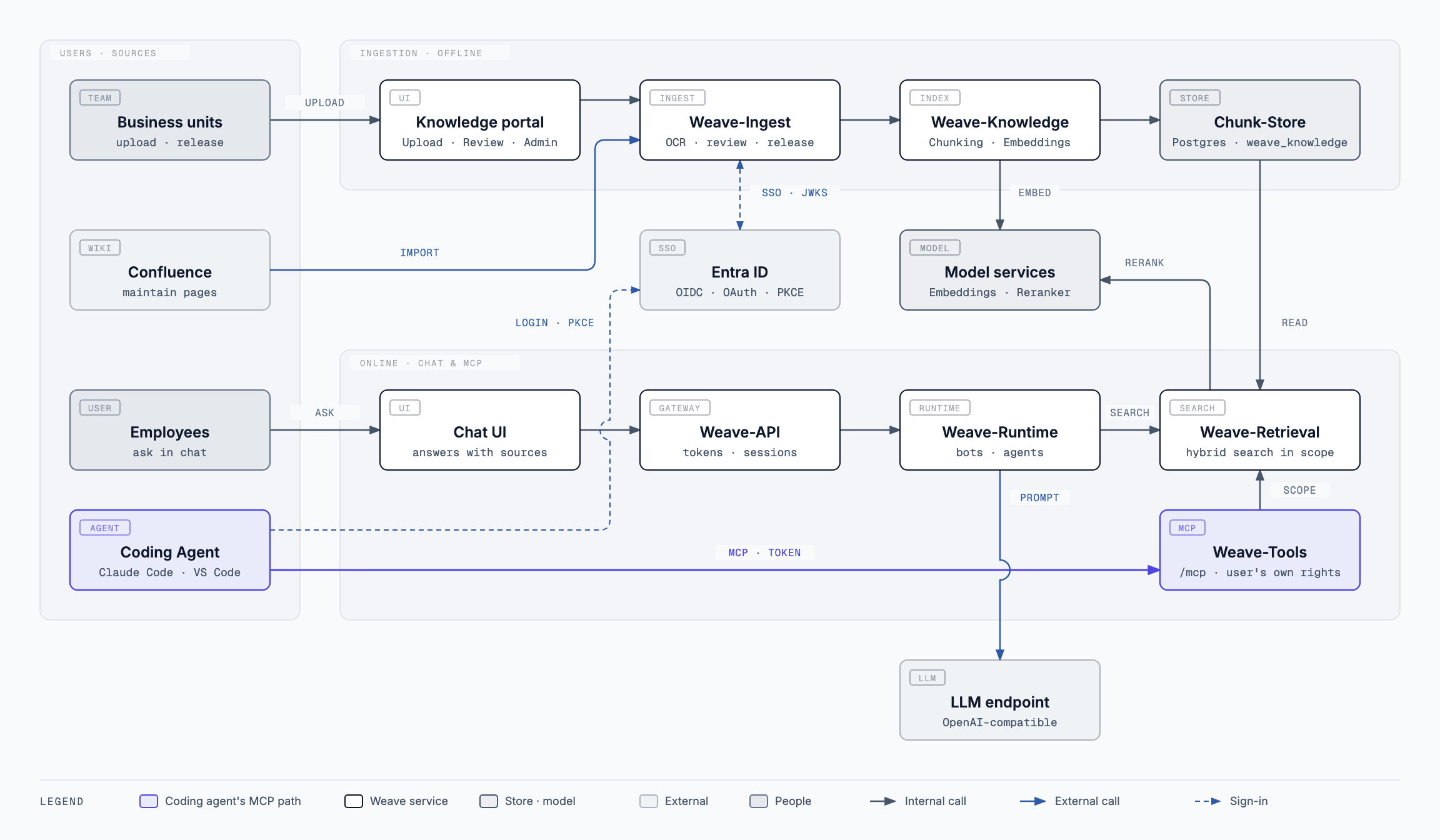This screenshot has width=1440, height=840.
Task: Click the UPLOAD edge label
Action: point(324,102)
